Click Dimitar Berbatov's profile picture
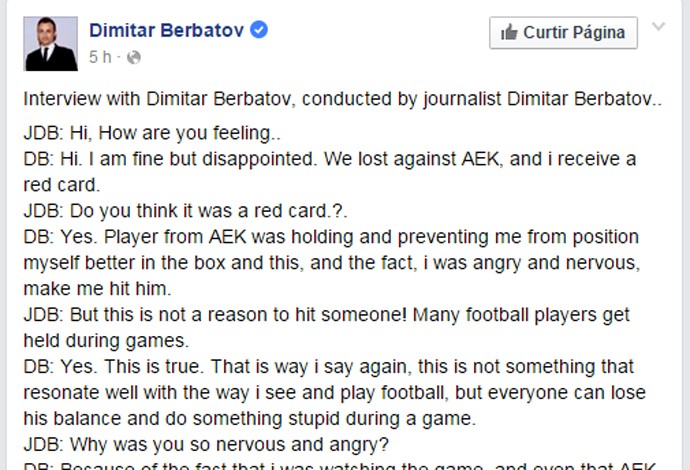Viewport: 690px width, 470px height. [51, 44]
